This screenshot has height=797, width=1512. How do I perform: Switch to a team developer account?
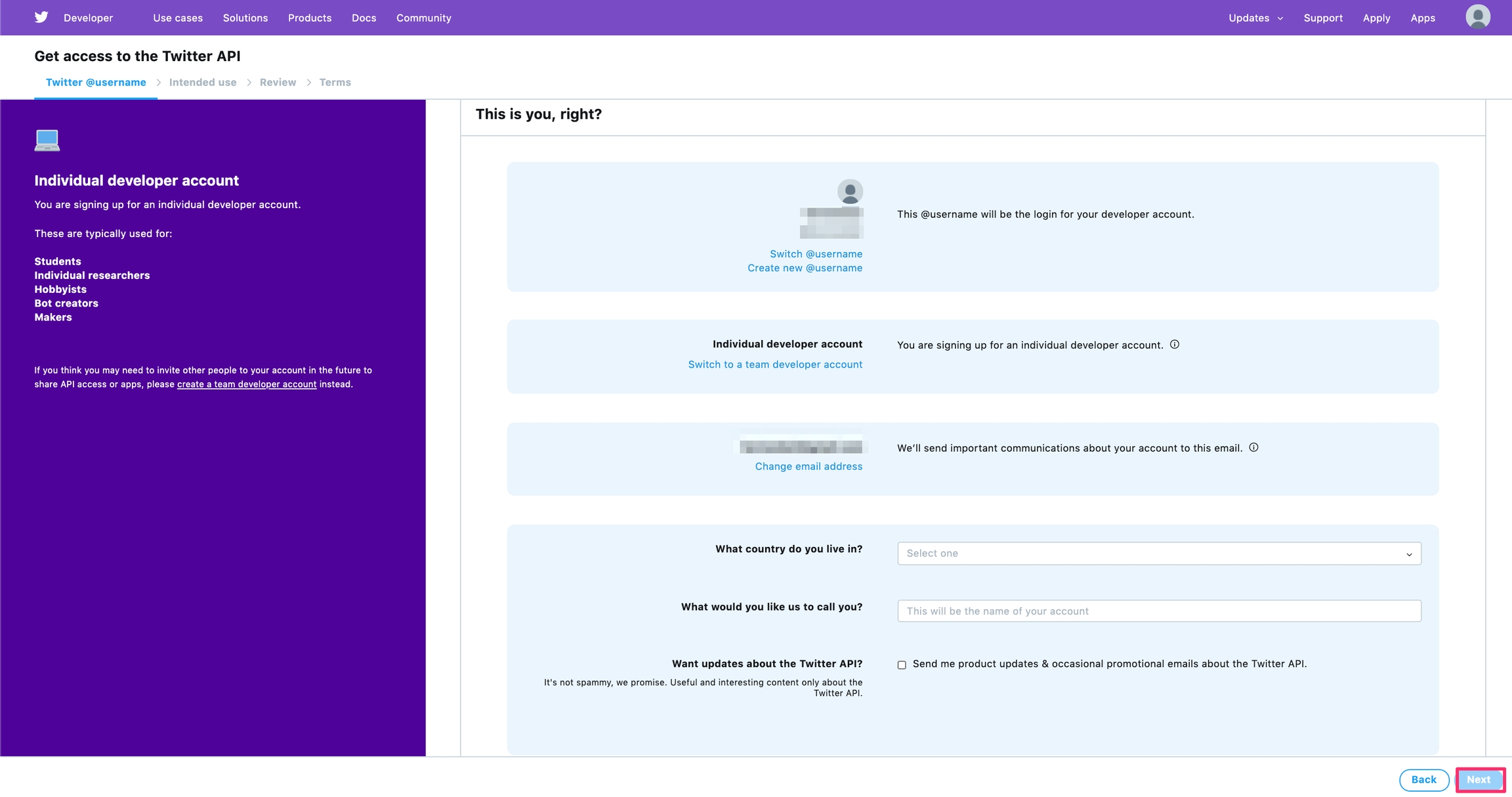click(775, 364)
